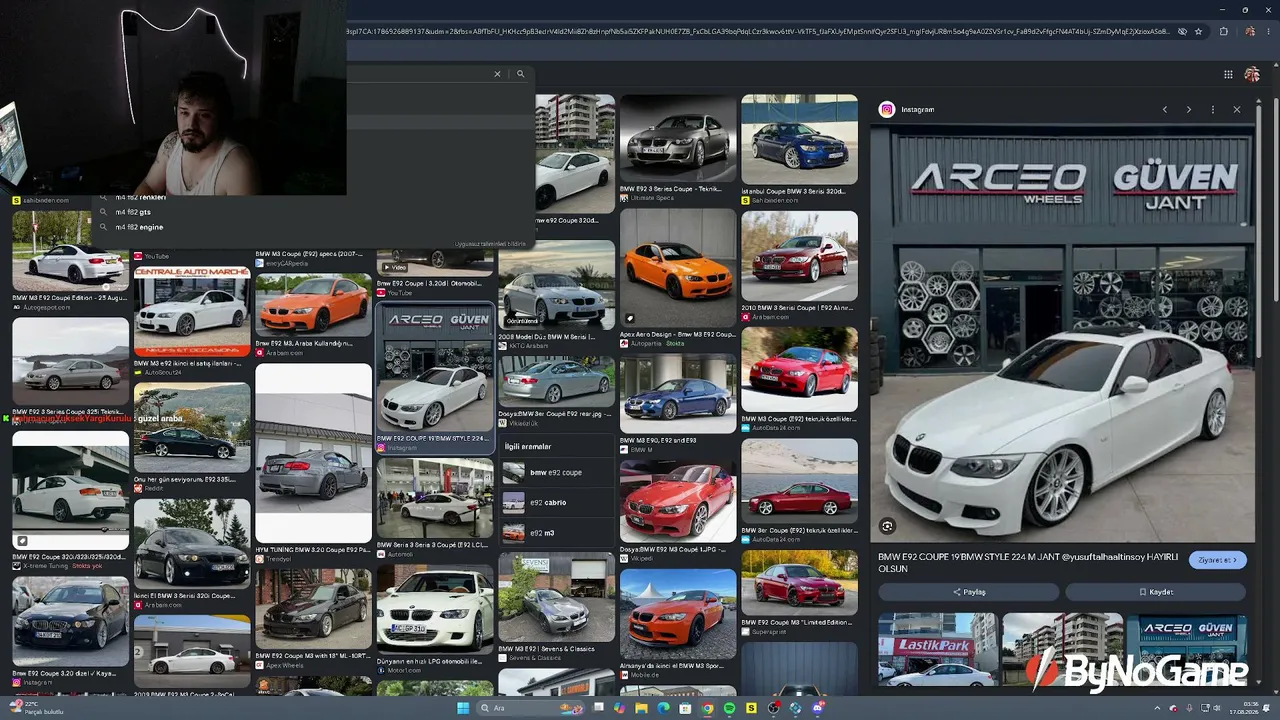
Task: Clear the search box with the X icon
Action: pos(497,74)
